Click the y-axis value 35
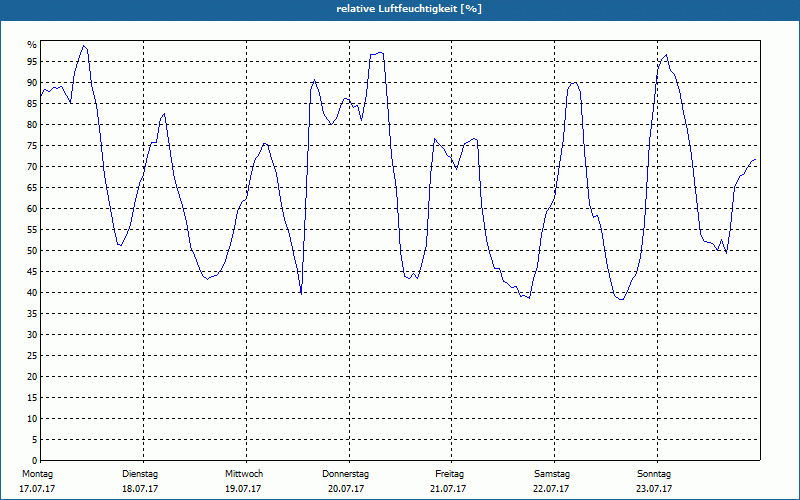The height and width of the screenshot is (500, 800). 32,314
